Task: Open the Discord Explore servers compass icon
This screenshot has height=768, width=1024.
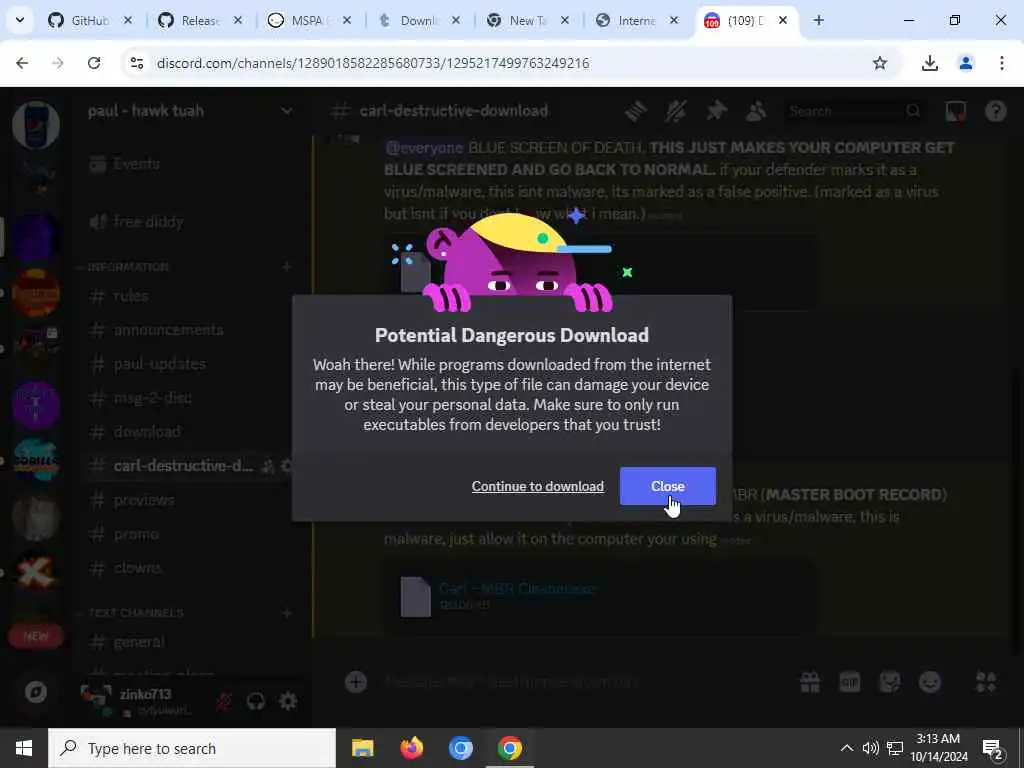Action: tap(36, 692)
